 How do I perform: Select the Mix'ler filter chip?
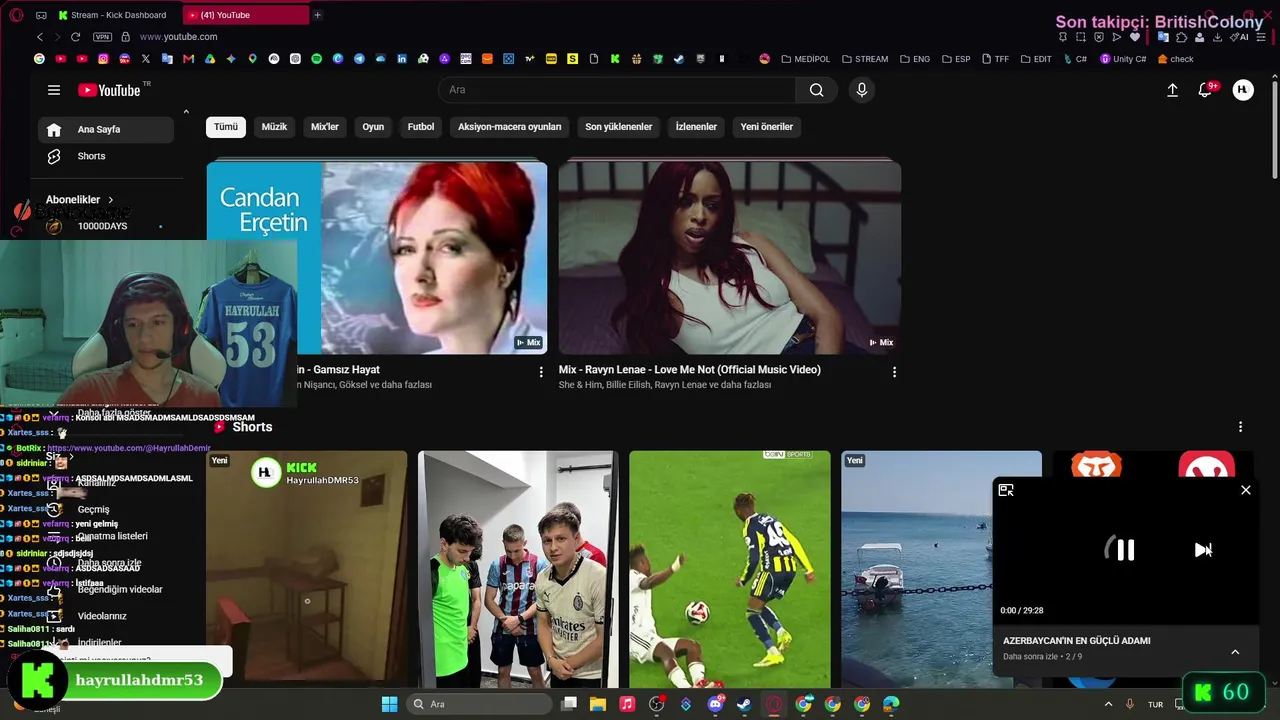pos(325,127)
